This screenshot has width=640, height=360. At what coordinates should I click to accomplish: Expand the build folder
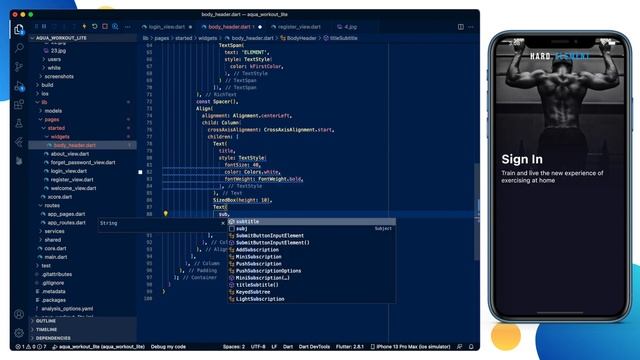coord(47,85)
